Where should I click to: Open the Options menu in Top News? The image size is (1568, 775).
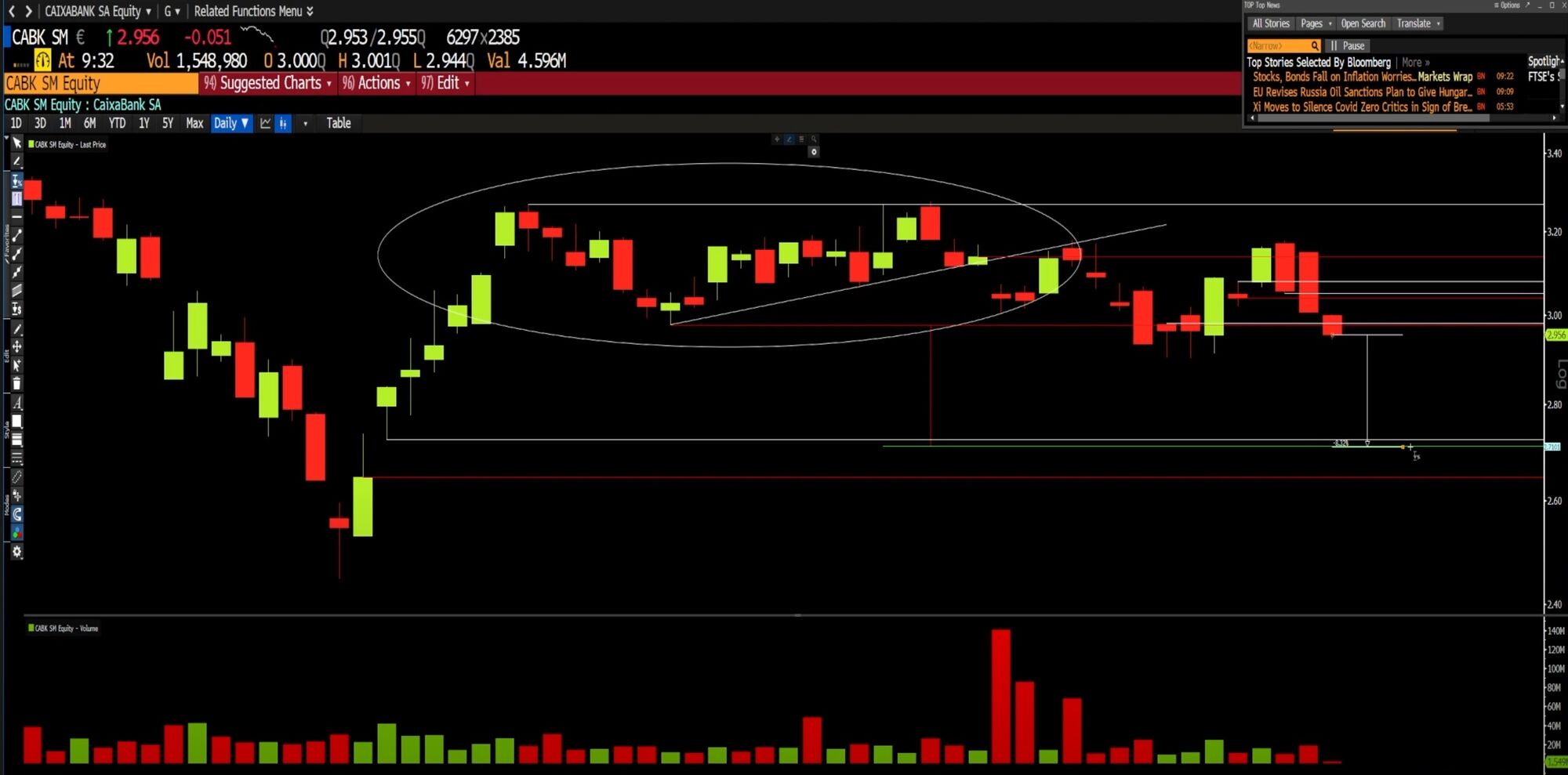tap(1507, 5)
